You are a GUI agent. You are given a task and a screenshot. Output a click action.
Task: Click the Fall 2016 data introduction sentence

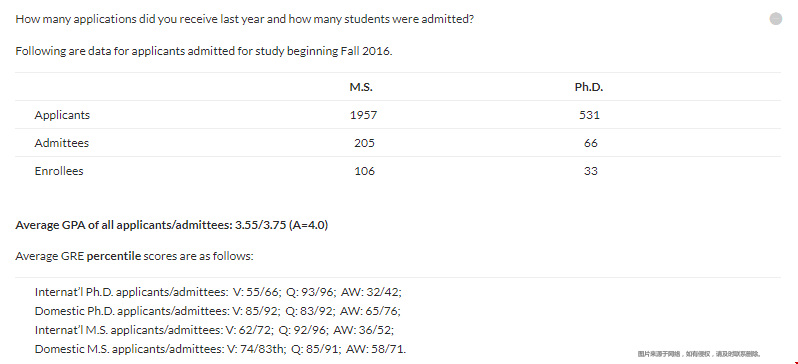point(204,51)
